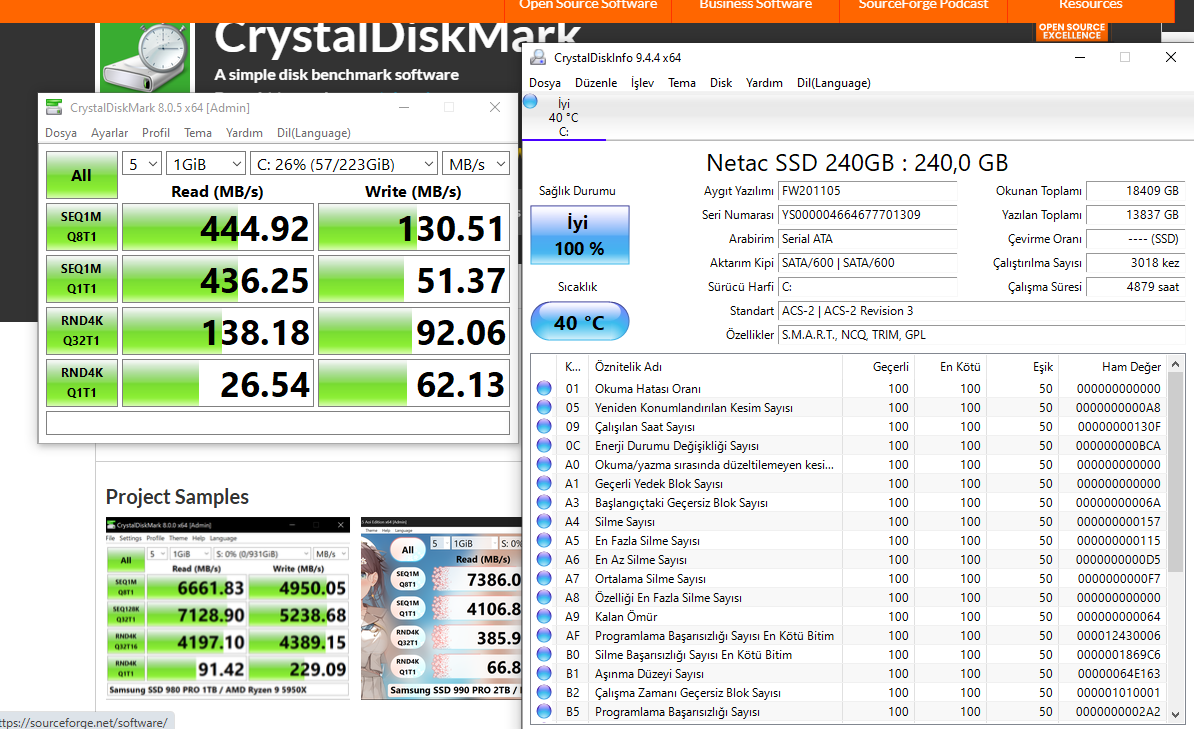Run the SEQ1M Q8T1 test
Viewport: 1194px width, 729px height.
tap(81, 227)
